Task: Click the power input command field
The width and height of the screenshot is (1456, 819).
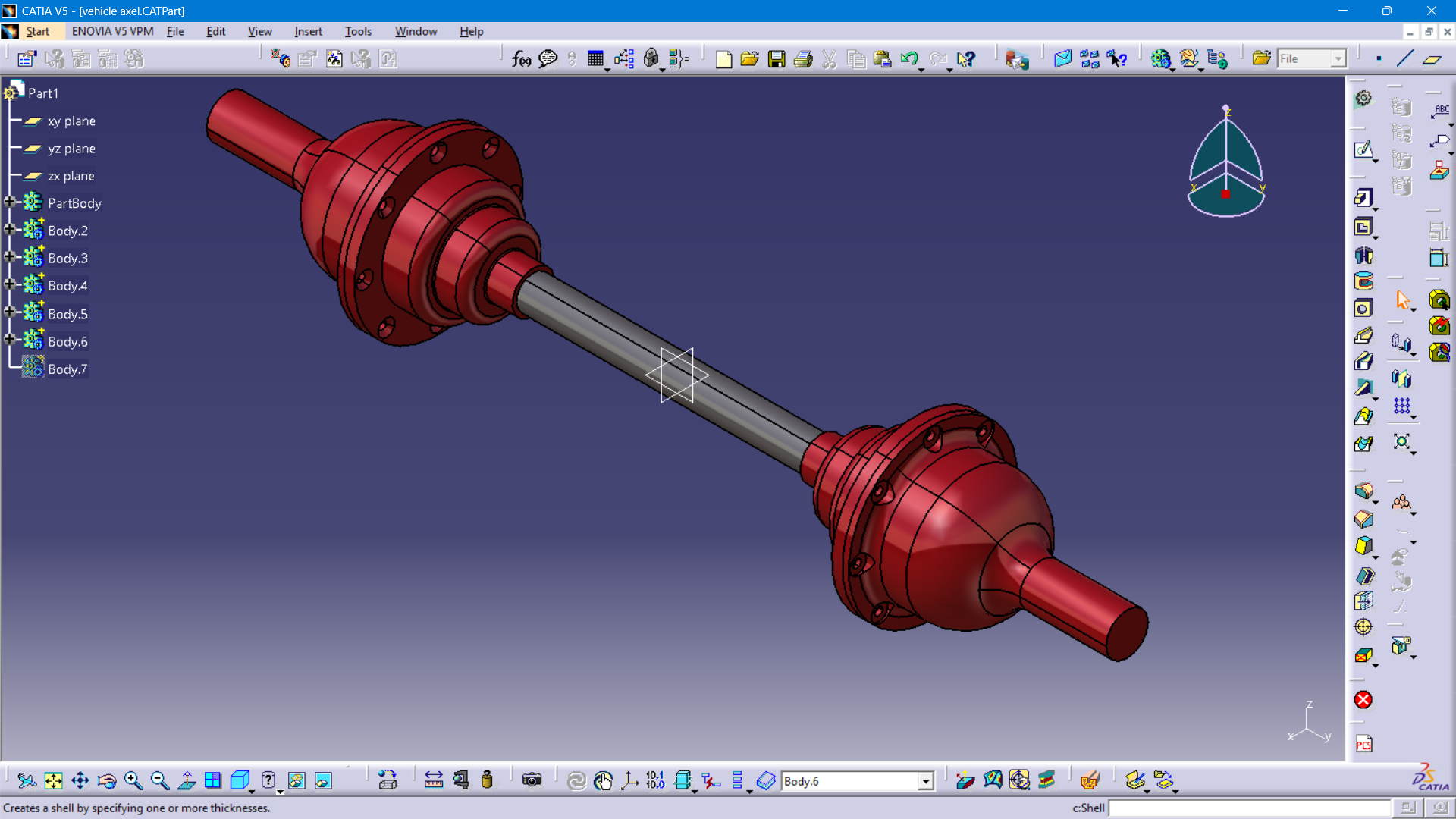Action: tap(1249, 808)
